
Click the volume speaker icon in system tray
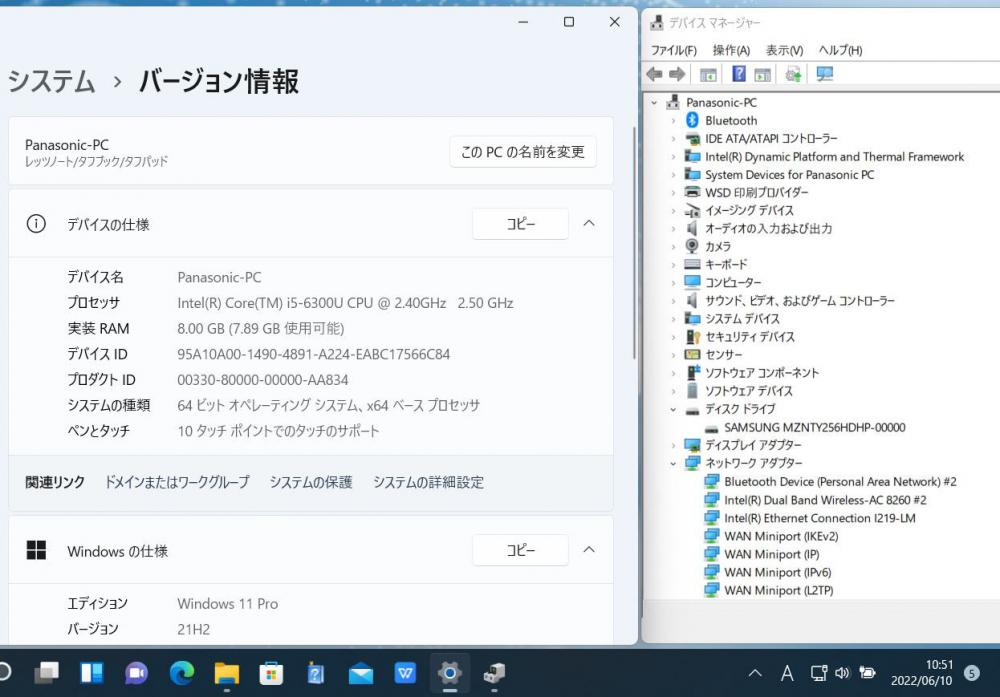tap(842, 673)
